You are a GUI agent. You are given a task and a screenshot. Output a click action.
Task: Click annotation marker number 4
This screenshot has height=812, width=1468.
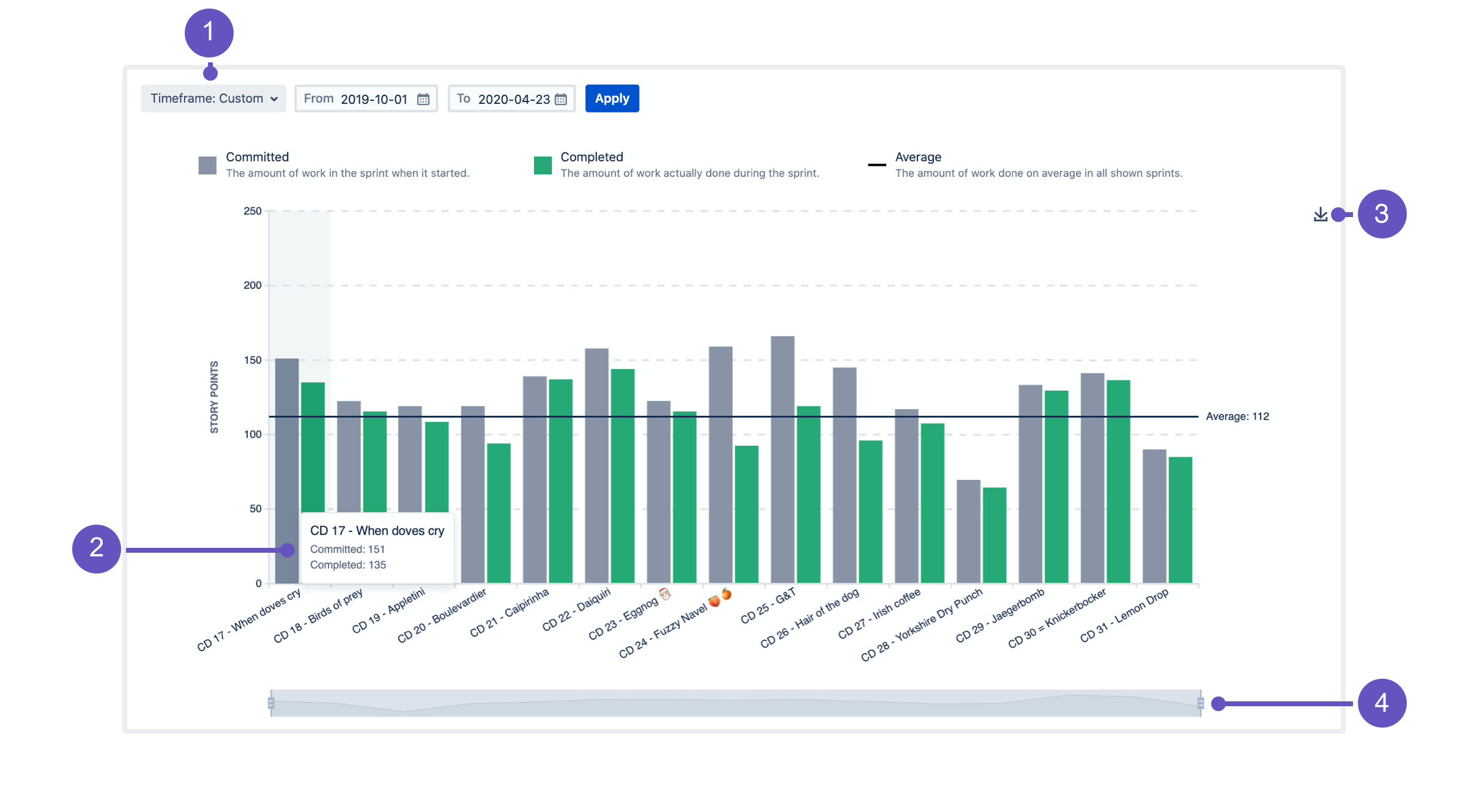tap(1381, 703)
